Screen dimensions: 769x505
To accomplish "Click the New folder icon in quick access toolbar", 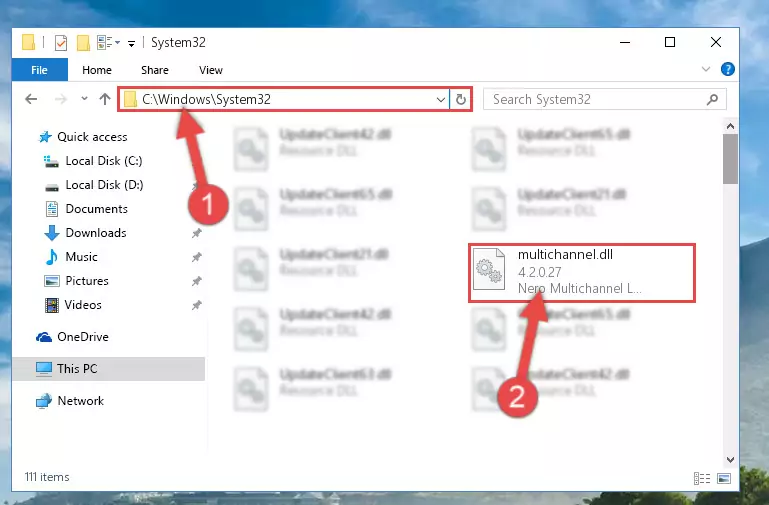I will 83,43.
